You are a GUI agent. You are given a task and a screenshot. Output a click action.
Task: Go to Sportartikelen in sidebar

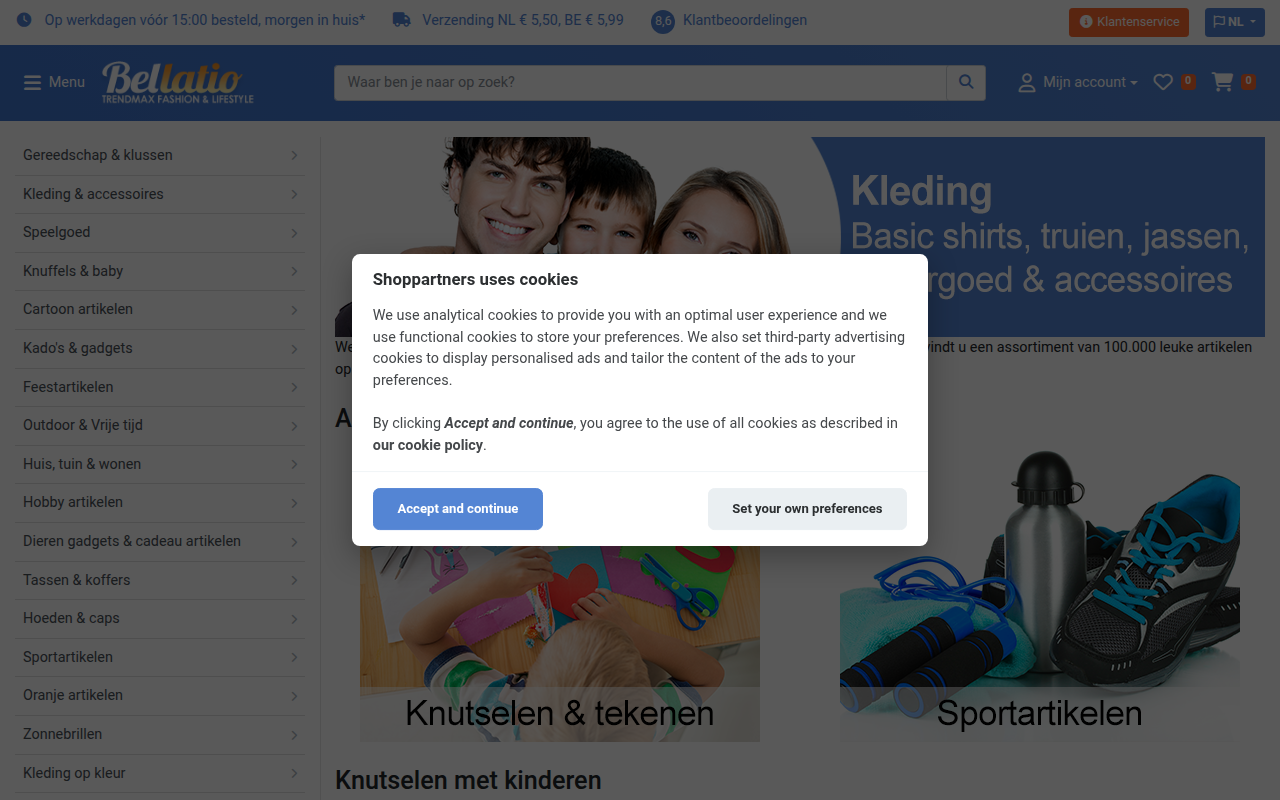pyautogui.click(x=160, y=657)
